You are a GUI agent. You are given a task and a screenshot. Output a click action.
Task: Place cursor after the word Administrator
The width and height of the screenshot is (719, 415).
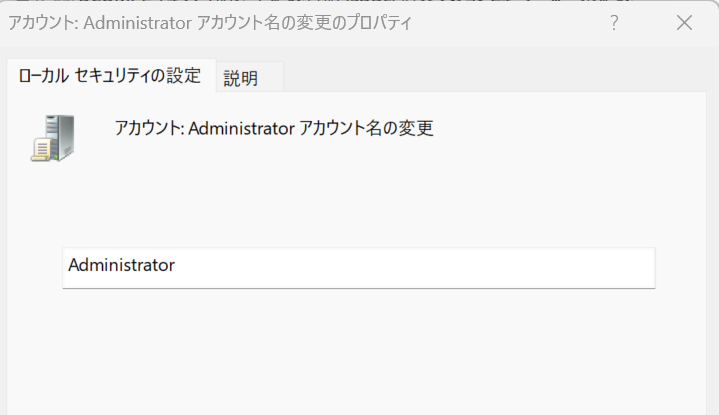pyautogui.click(x=176, y=265)
